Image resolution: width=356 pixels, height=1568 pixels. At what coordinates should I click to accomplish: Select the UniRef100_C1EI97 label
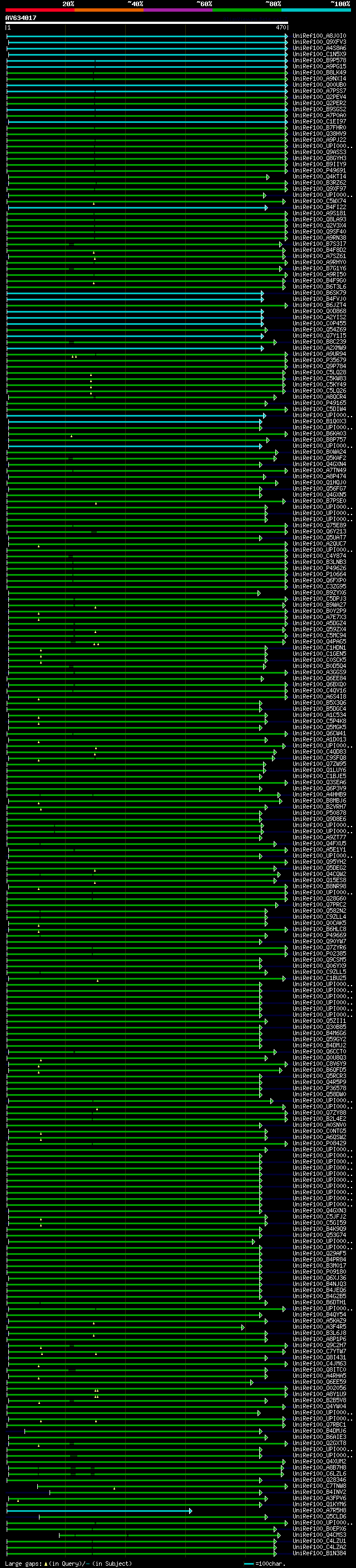[x=319, y=122]
